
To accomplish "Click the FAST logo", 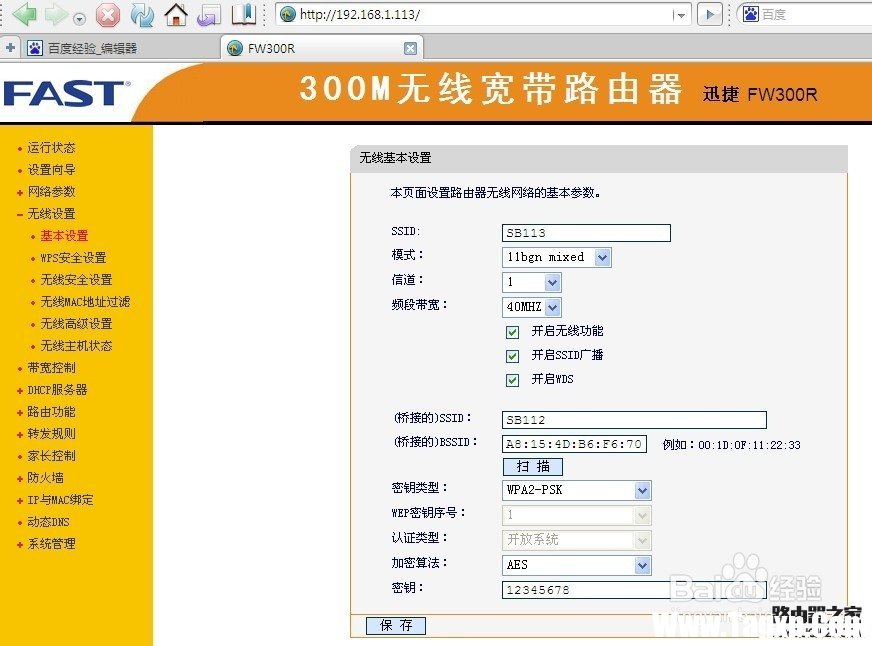I will [x=67, y=93].
